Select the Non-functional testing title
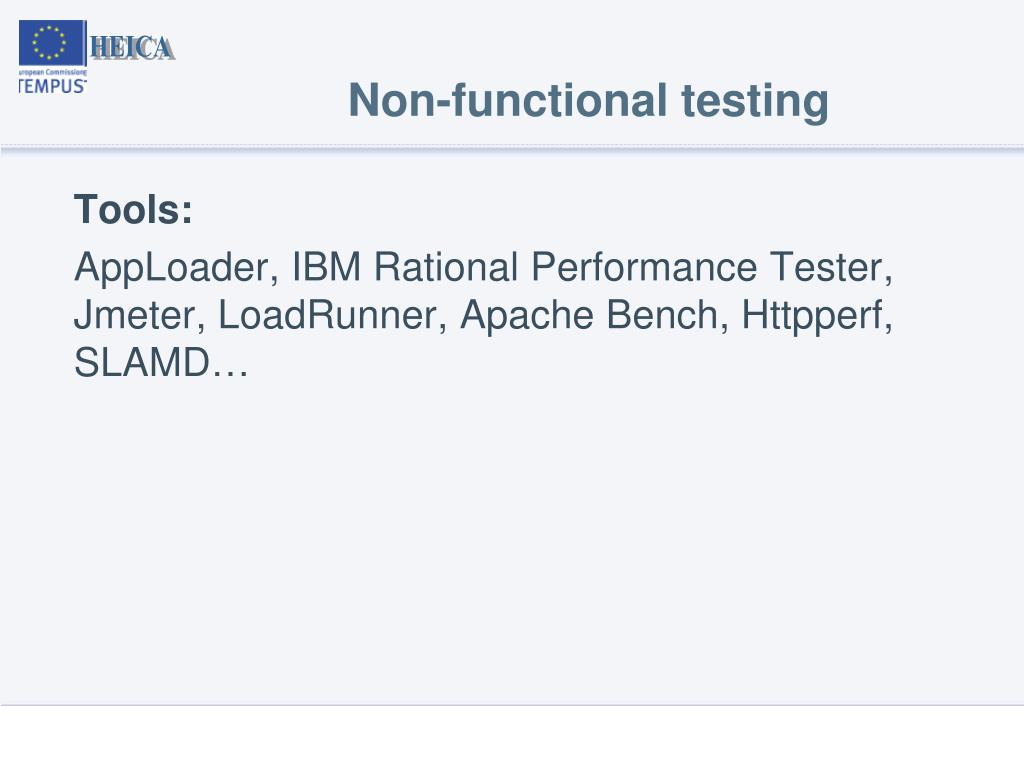The width and height of the screenshot is (1024, 768). (x=588, y=101)
